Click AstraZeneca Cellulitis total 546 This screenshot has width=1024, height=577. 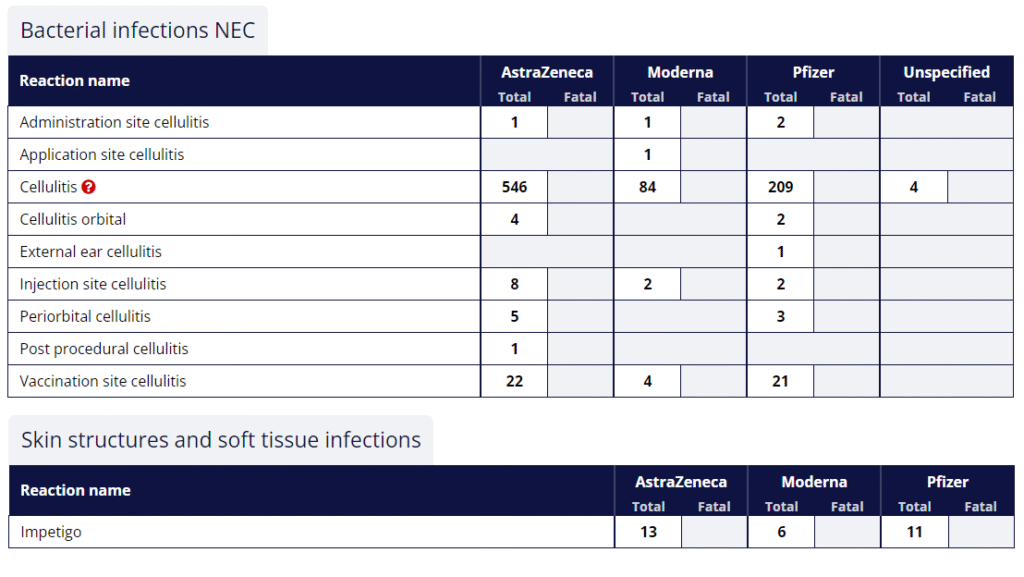515,187
